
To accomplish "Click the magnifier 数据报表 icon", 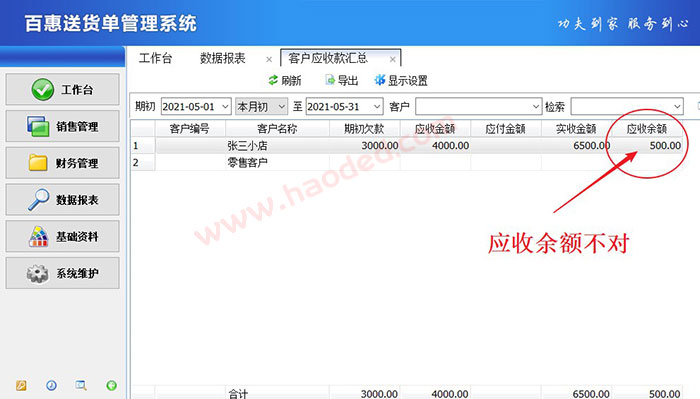I will tap(38, 200).
